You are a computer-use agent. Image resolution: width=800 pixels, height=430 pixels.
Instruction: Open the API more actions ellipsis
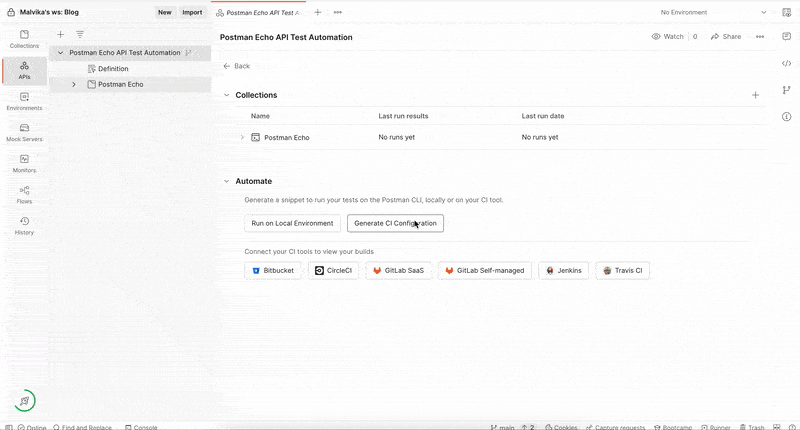(x=760, y=37)
